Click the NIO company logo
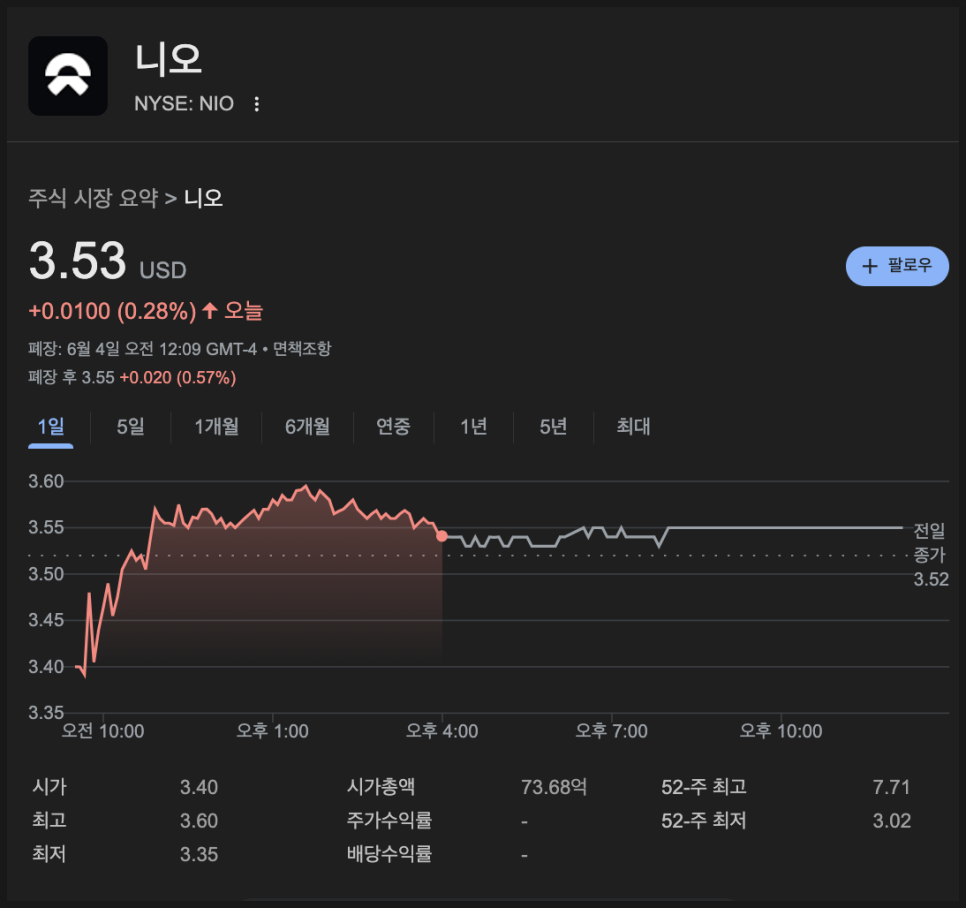The width and height of the screenshot is (966, 908). [x=68, y=76]
